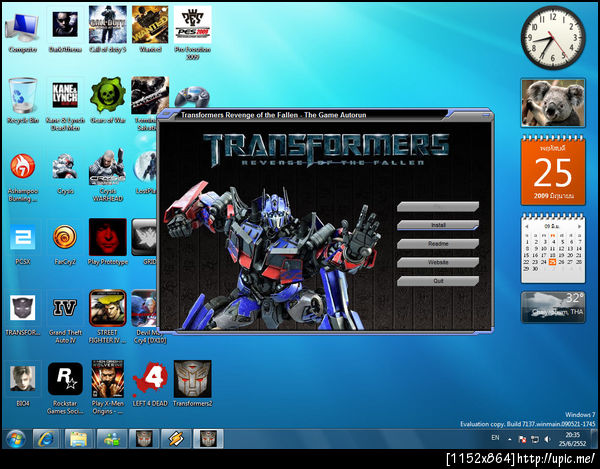Viewport: 600px width, 469px height.
Task: Launch Internet Explorer from taskbar
Action: click(x=46, y=439)
